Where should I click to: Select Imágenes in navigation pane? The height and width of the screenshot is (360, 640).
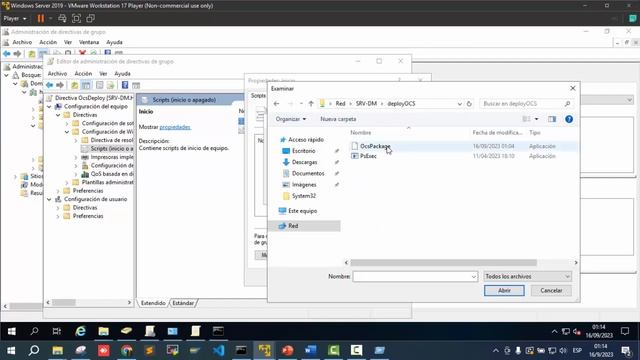pos(304,184)
